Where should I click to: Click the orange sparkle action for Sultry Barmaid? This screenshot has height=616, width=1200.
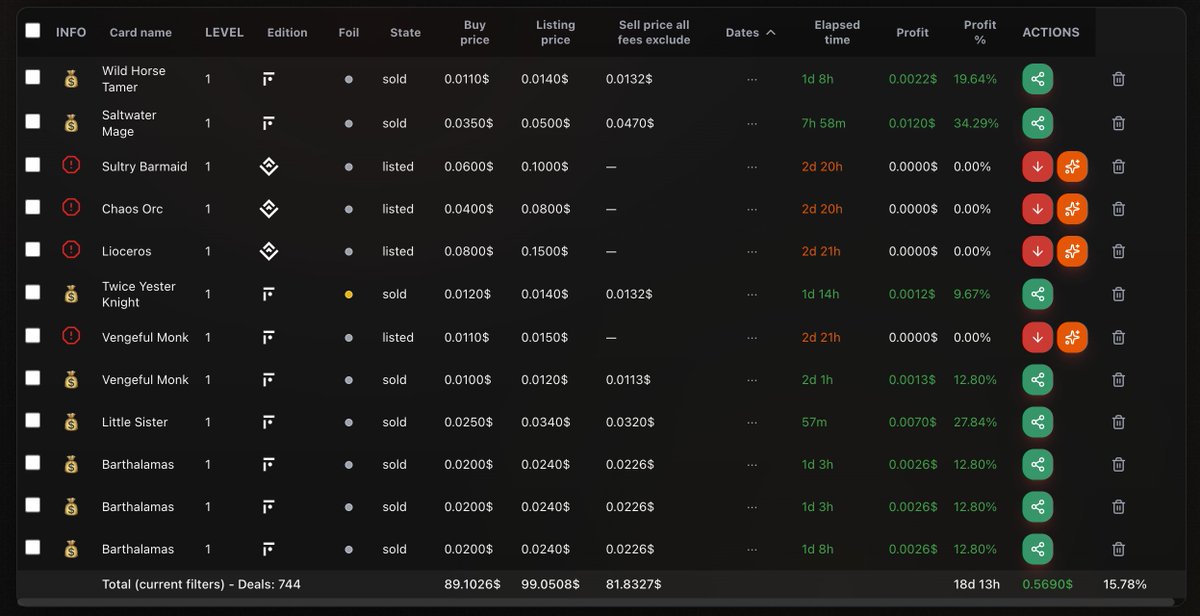tap(1072, 166)
